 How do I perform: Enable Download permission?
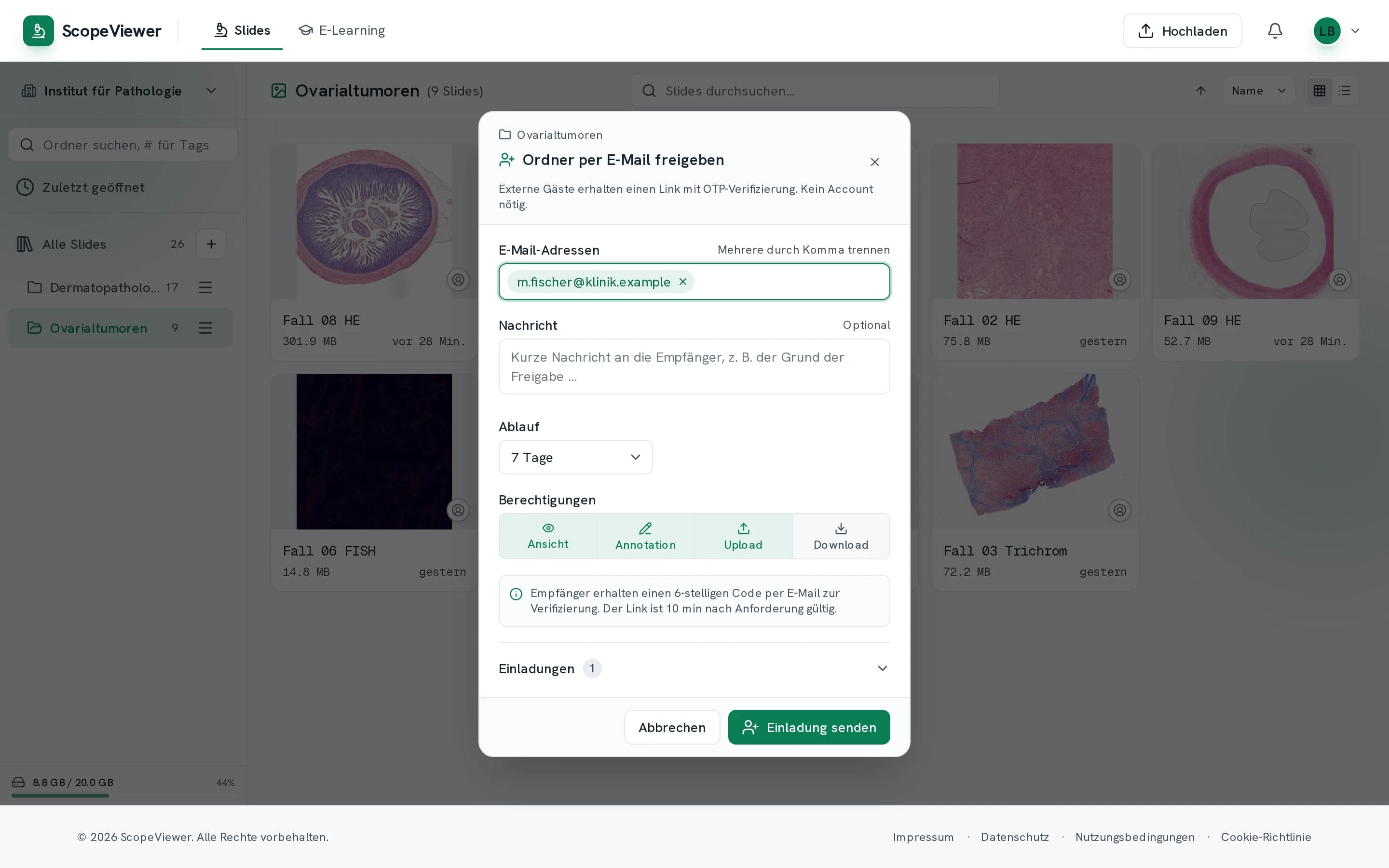click(x=841, y=536)
